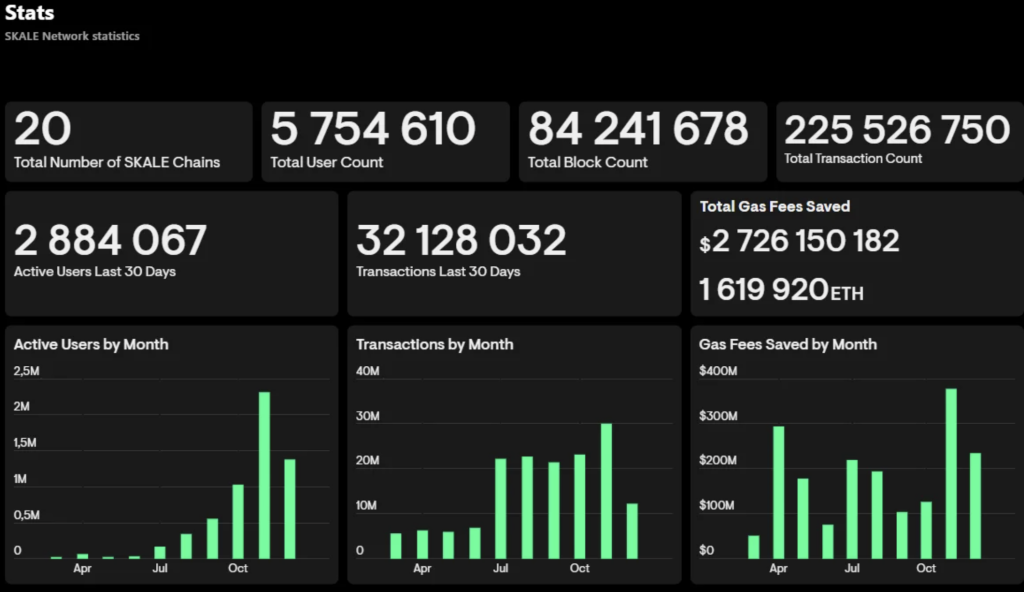The image size is (1024, 592).
Task: Click the 'Total User Count' label
Action: 327,163
